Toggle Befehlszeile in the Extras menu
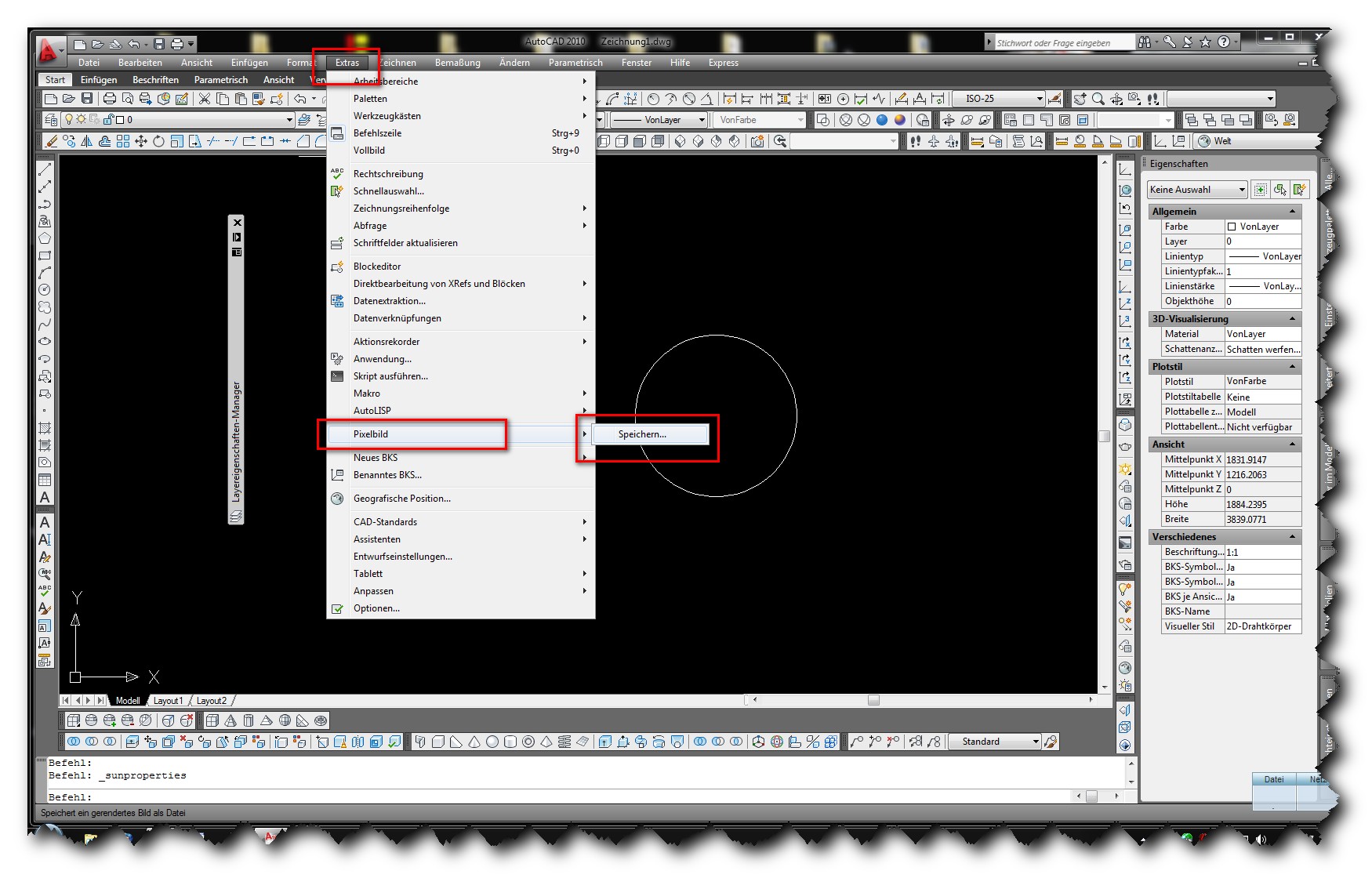This screenshot has height=878, width=1372. [x=461, y=133]
